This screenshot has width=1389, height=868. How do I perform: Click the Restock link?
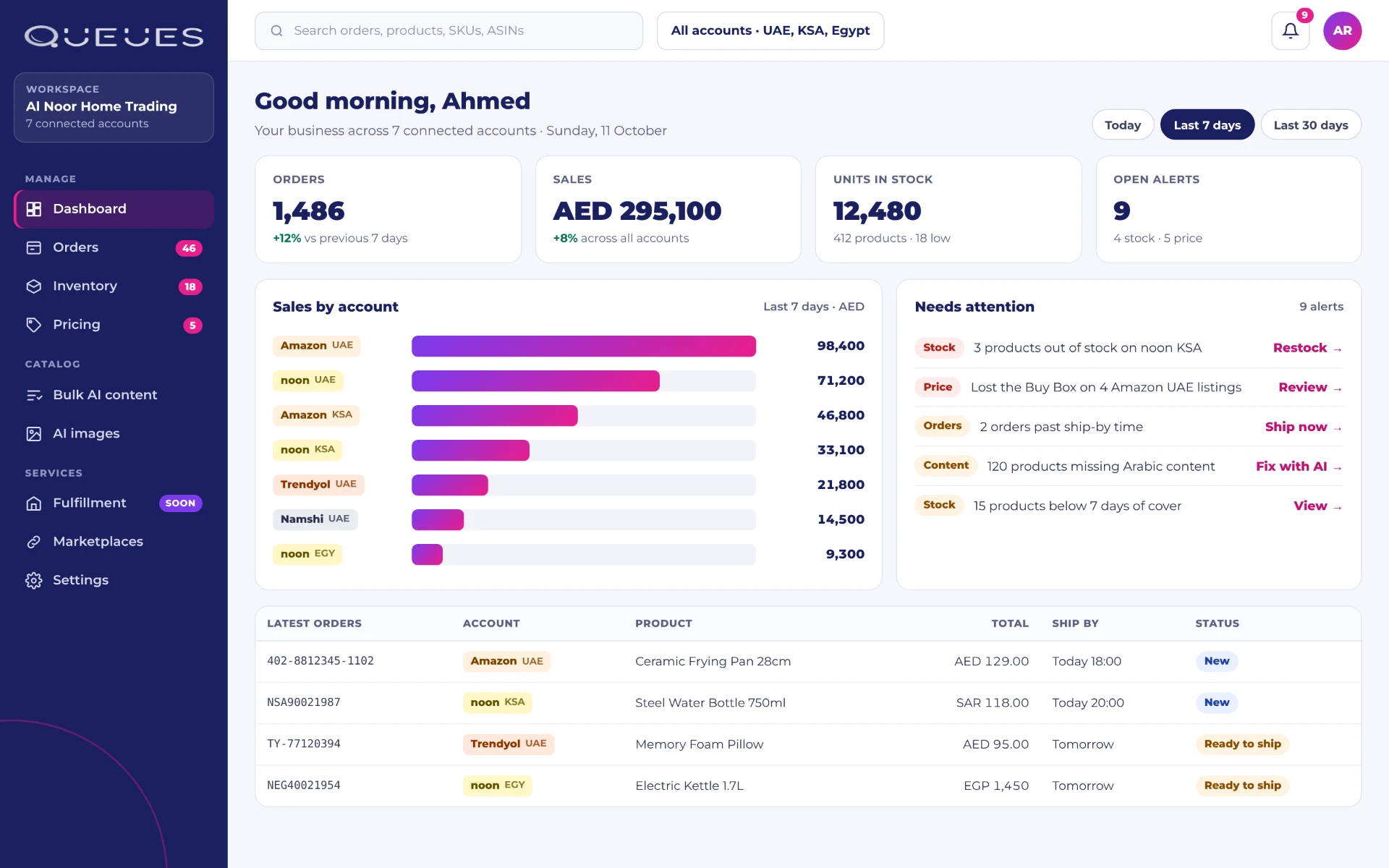(x=1307, y=348)
